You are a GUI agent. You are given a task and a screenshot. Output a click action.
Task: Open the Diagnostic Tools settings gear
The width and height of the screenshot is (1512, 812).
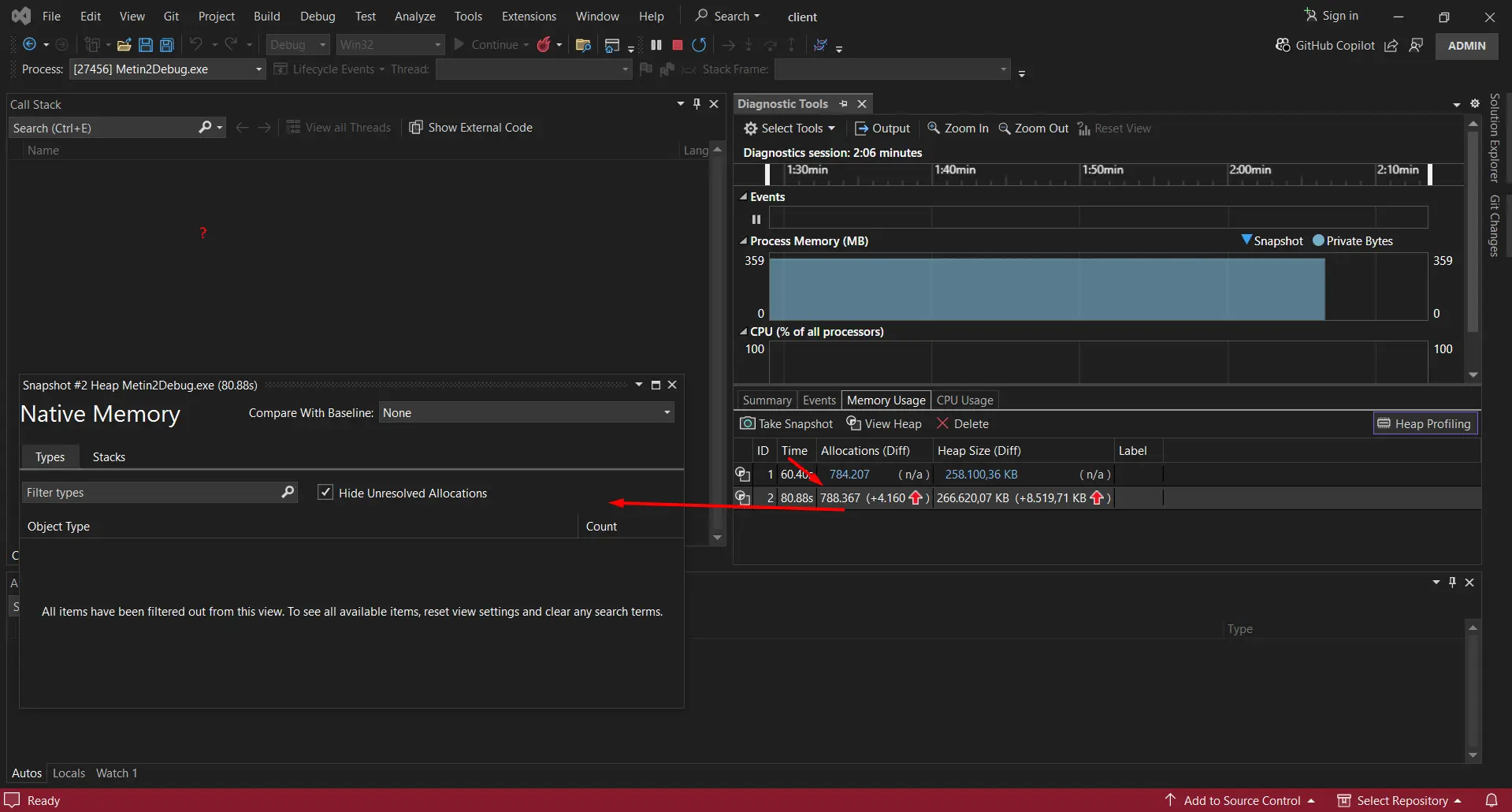coord(1475,103)
